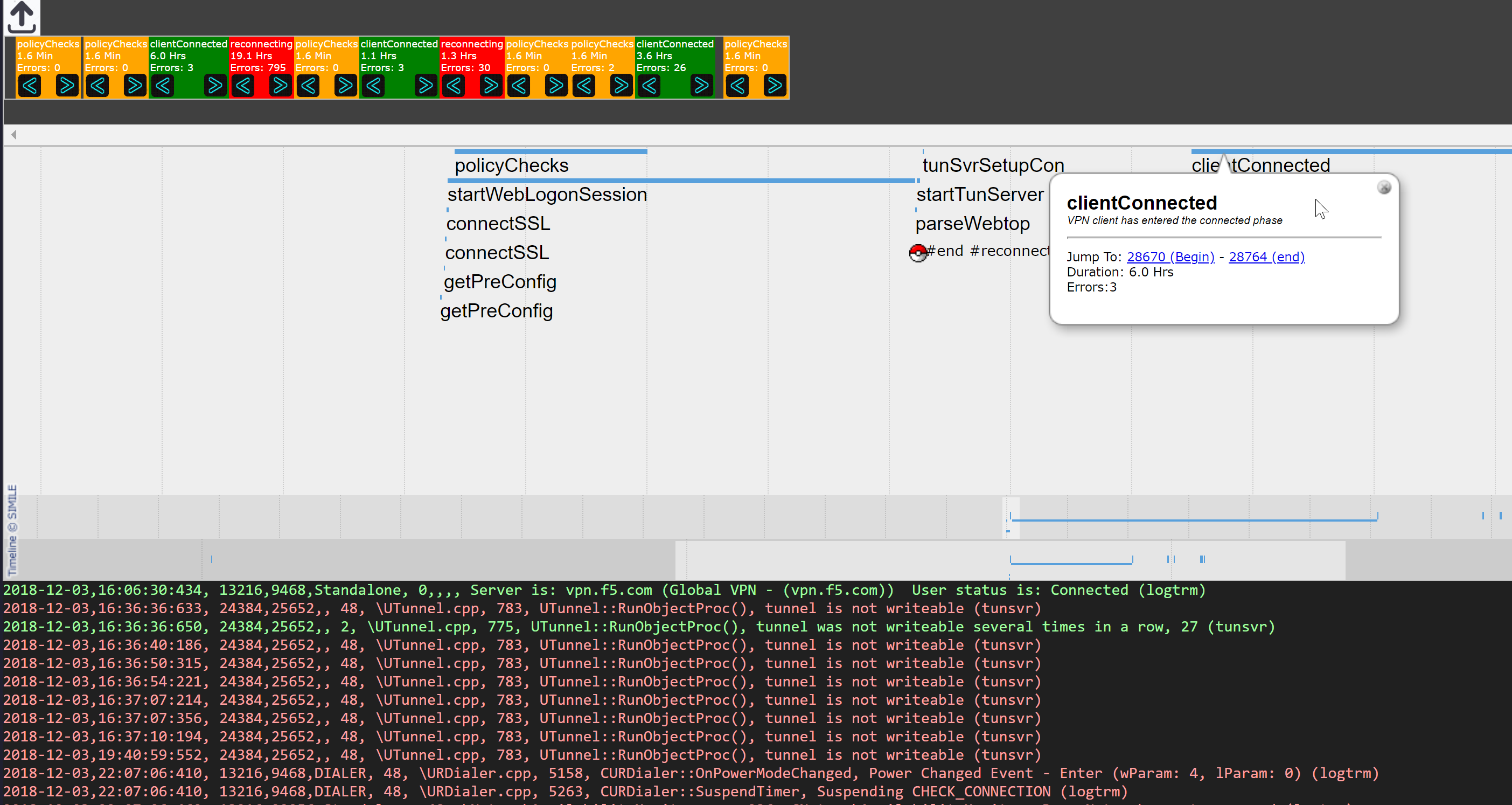This screenshot has width=1512, height=805.
Task: Click next arrow in 3.6 Hrs clientConnected block
Action: [x=701, y=86]
